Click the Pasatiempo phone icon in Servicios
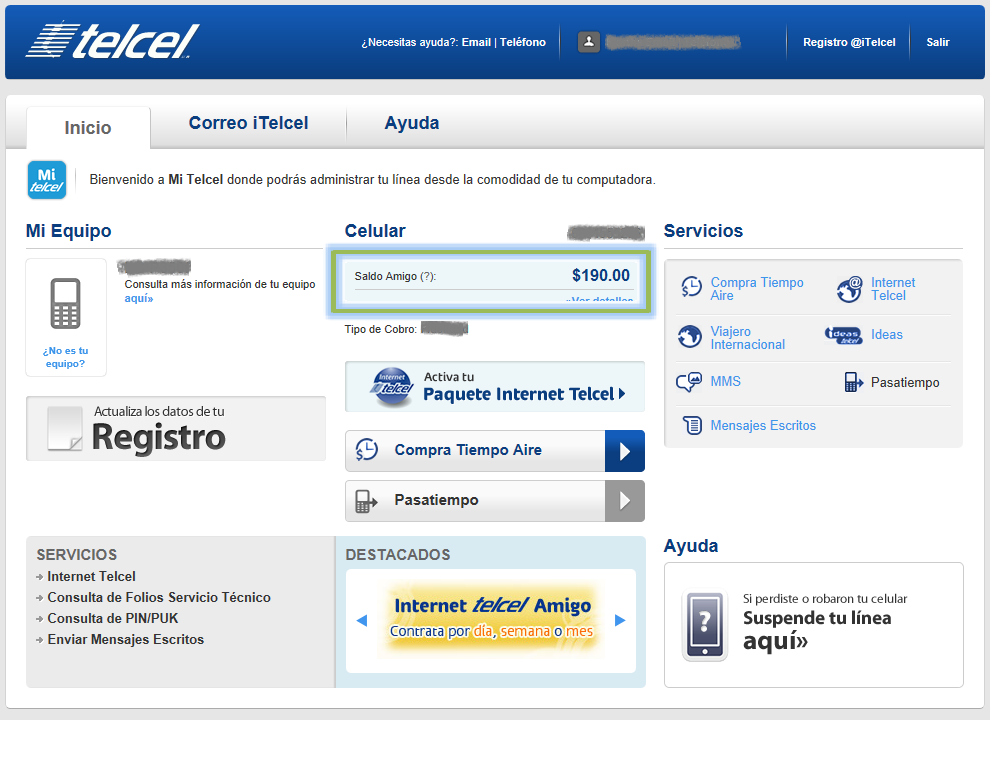Viewport: 990px width, 761px height. (853, 382)
